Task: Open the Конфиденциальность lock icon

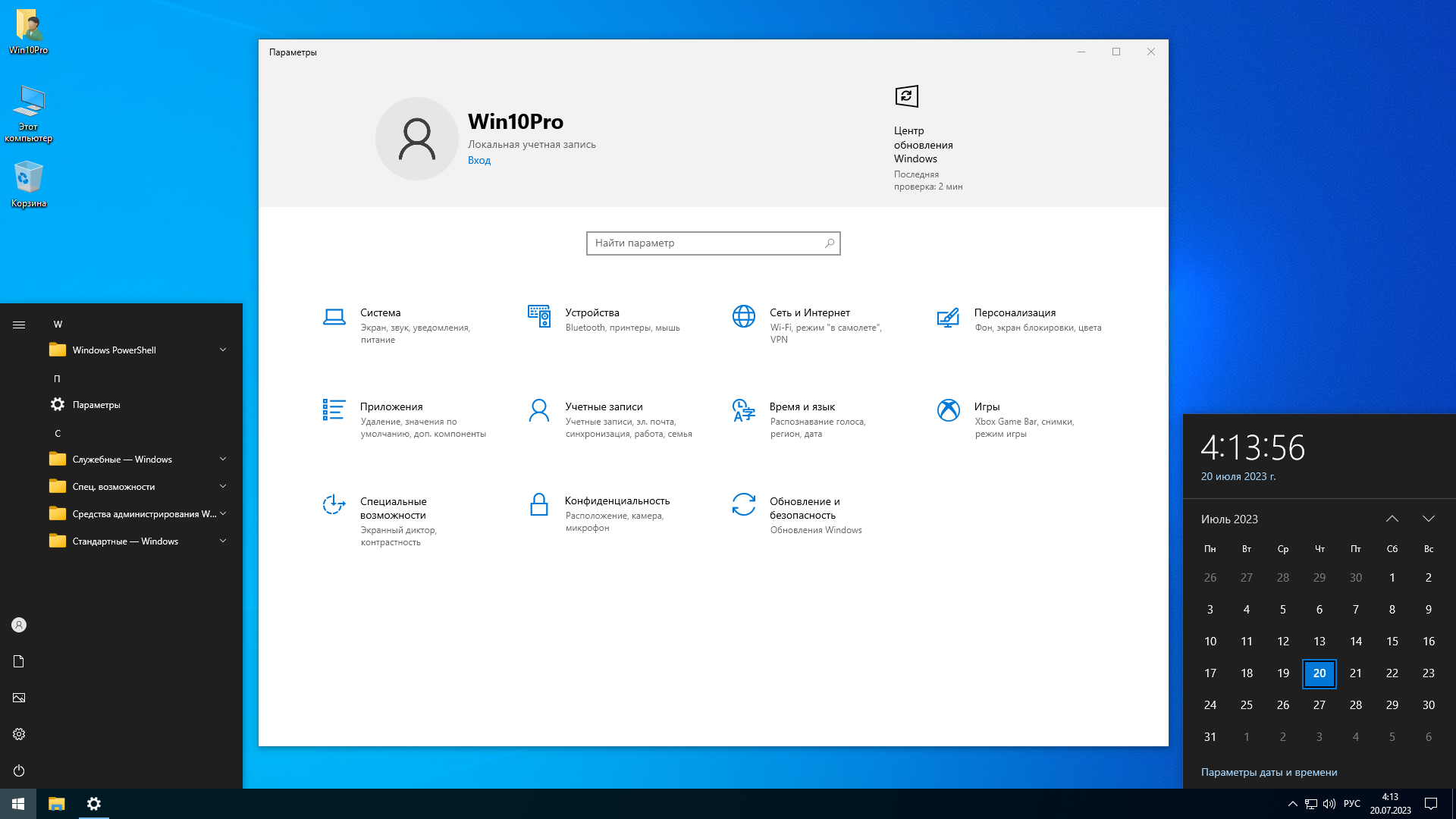Action: 539,504
